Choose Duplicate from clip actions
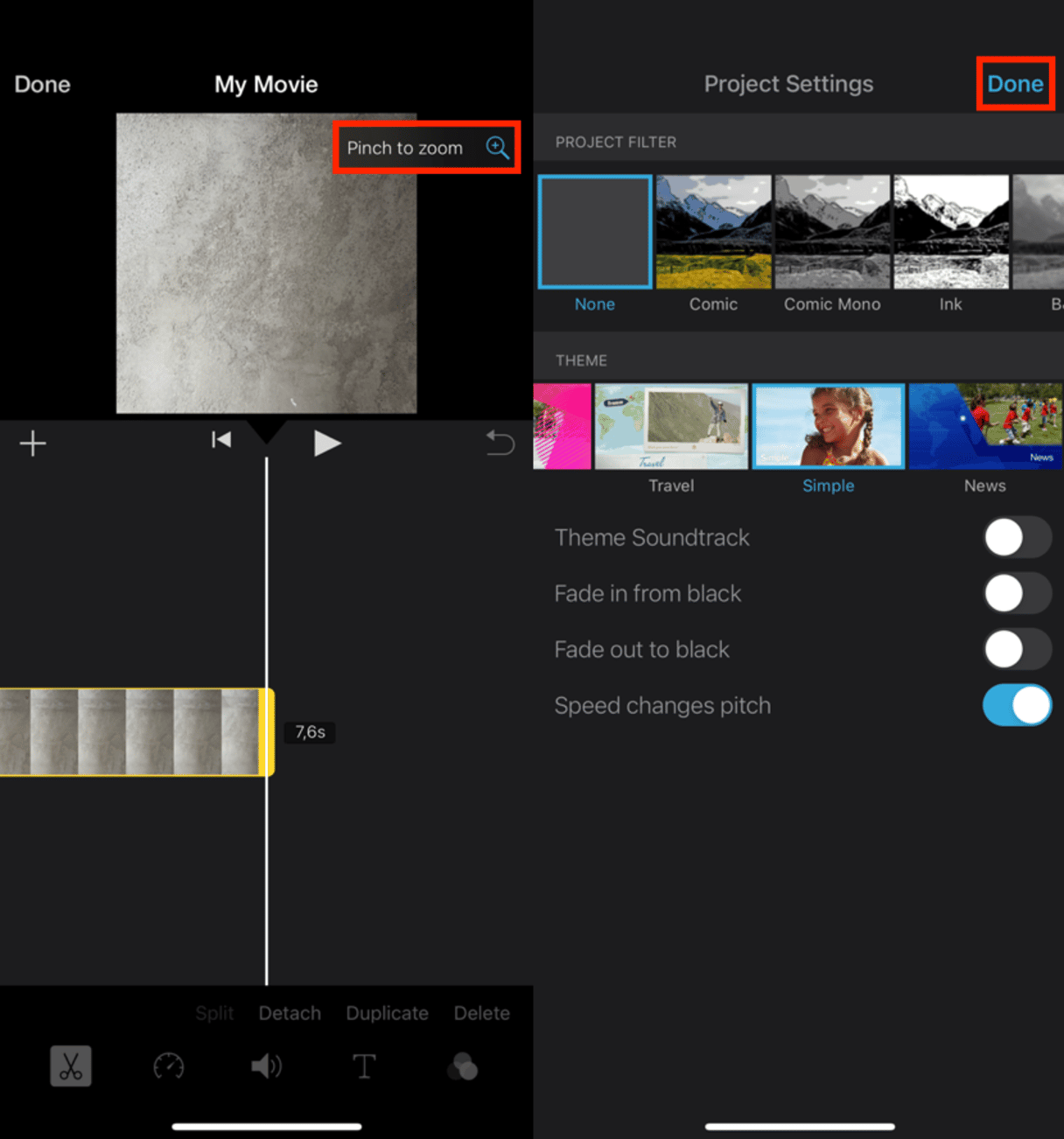The image size is (1064, 1139). coord(387,1013)
